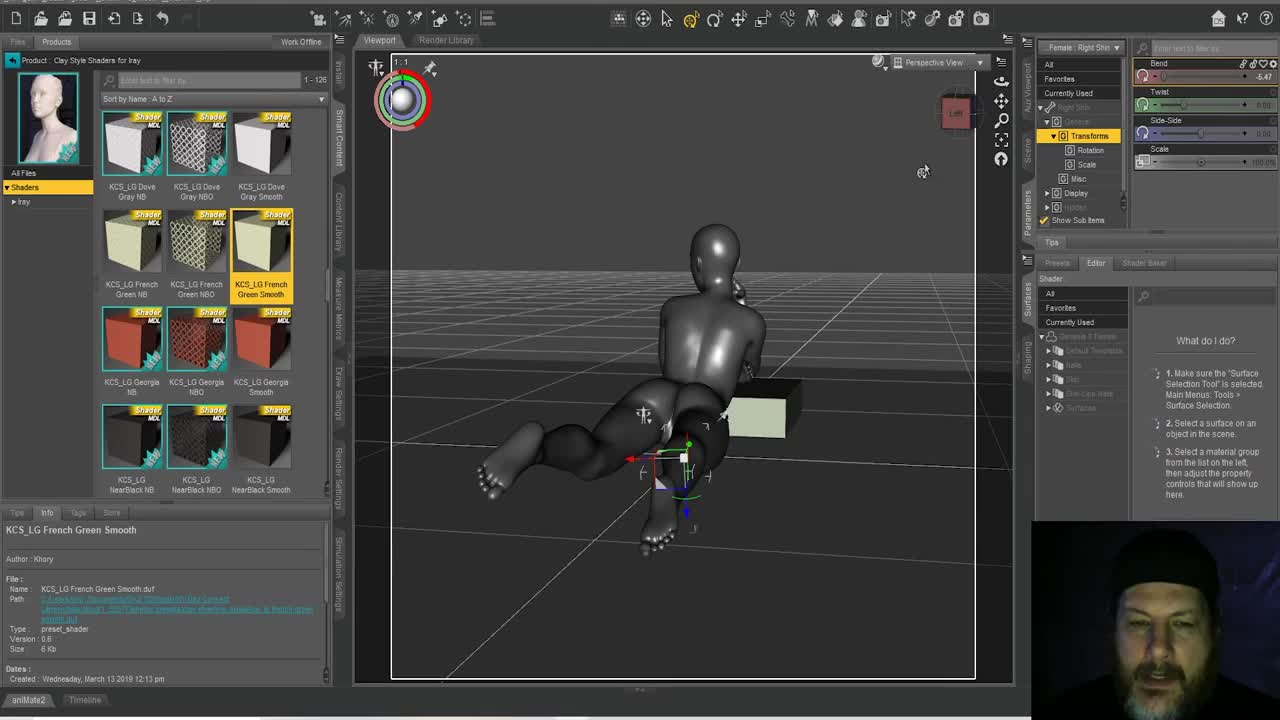Collapse the Shaders category in content tree

(7, 187)
